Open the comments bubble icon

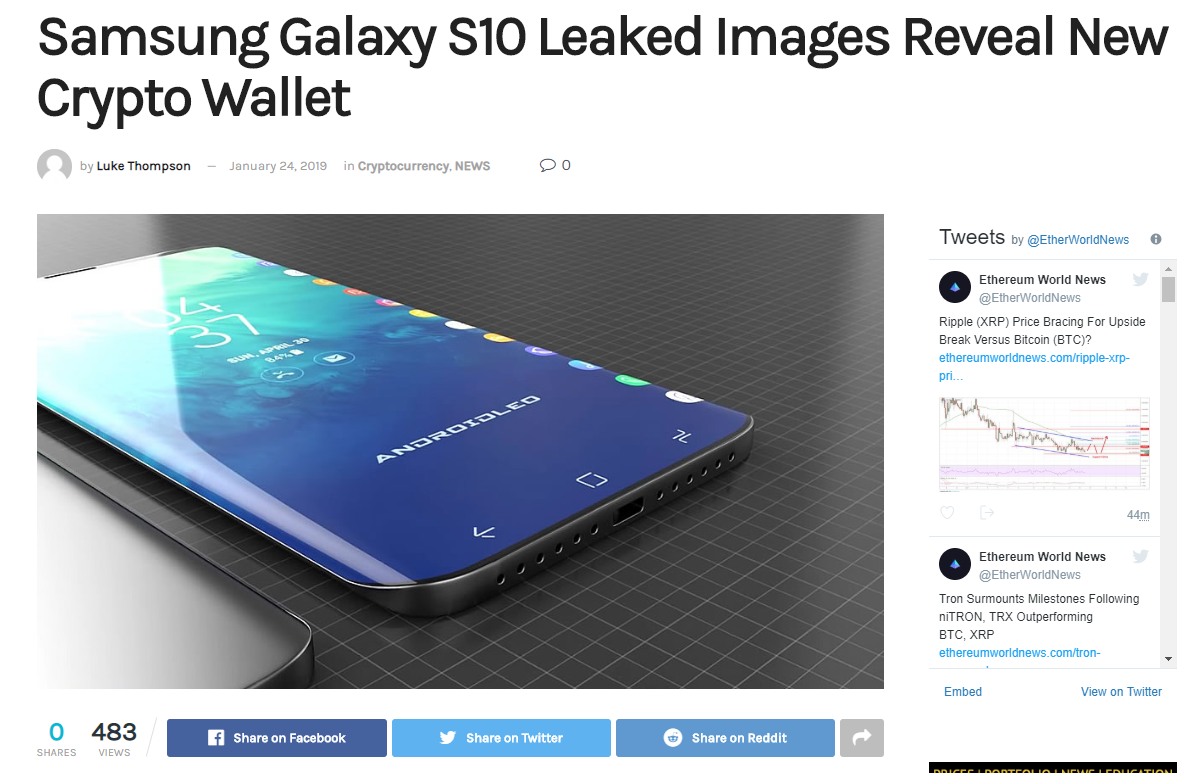(548, 165)
